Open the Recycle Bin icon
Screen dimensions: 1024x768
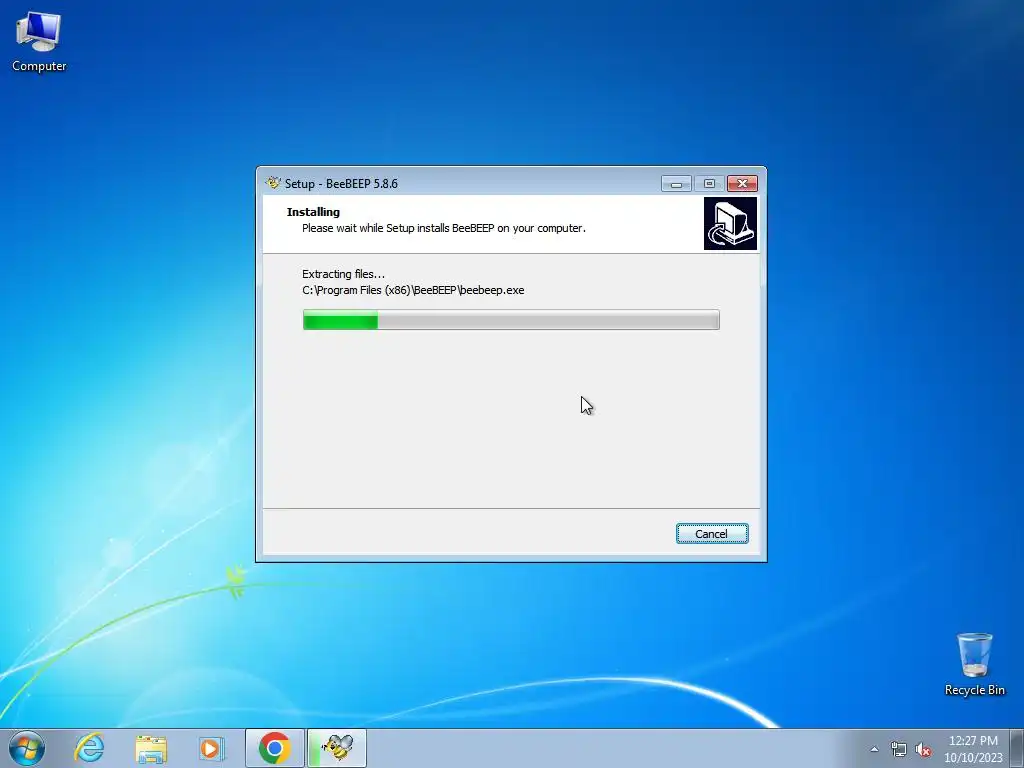pos(974,664)
